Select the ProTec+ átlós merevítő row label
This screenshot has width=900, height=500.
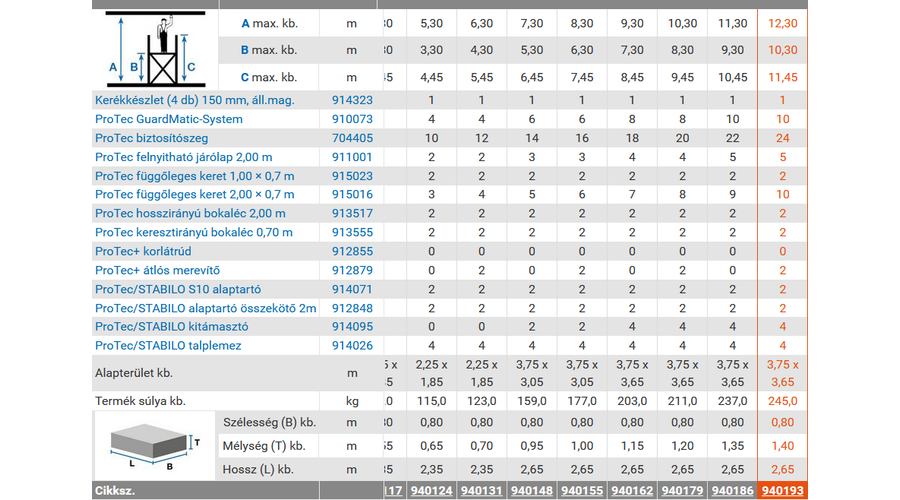pos(157,270)
